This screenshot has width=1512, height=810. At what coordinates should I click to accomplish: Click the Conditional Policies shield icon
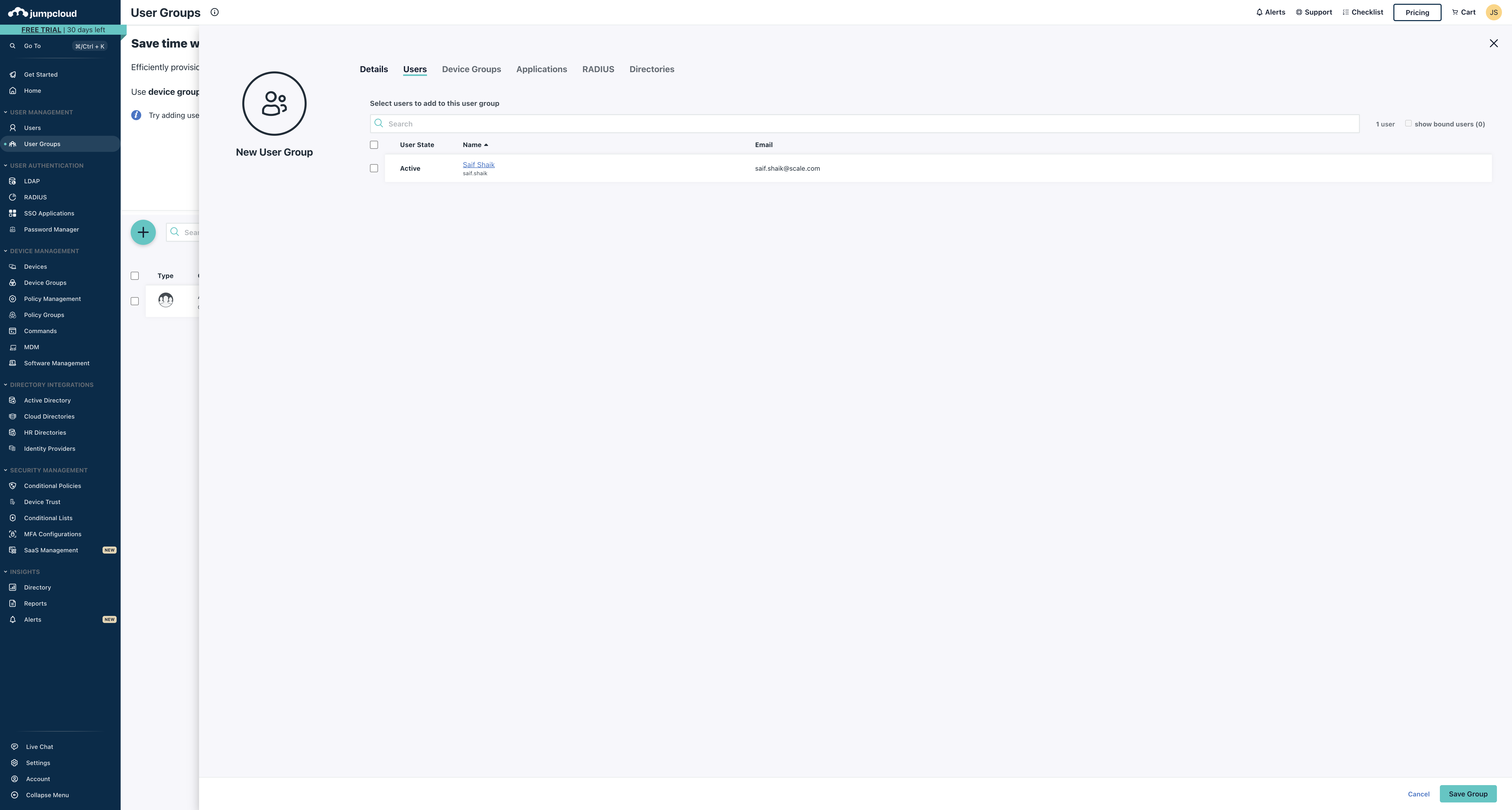pyautogui.click(x=12, y=486)
